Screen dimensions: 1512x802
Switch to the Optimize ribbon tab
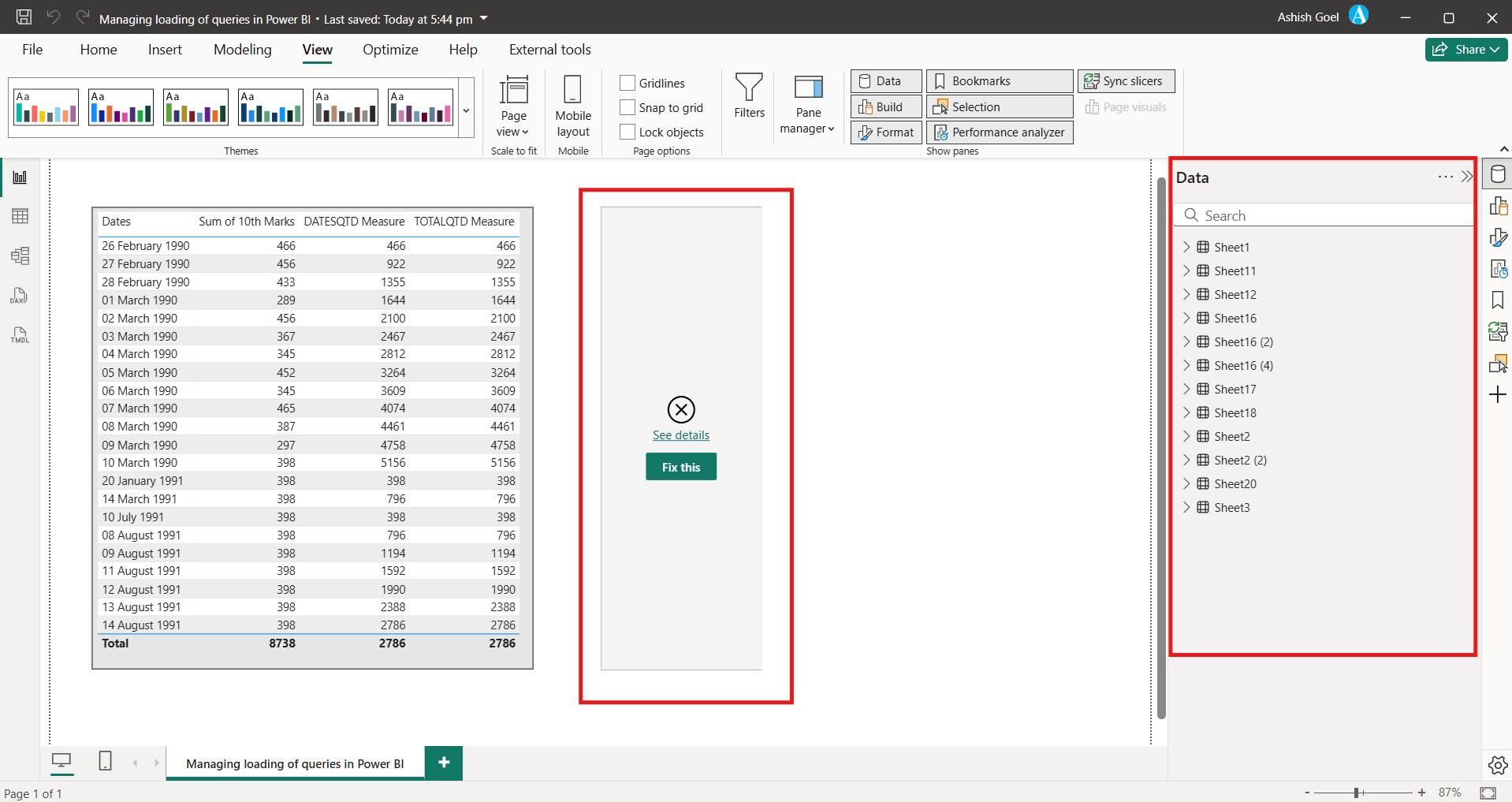pyautogui.click(x=390, y=49)
